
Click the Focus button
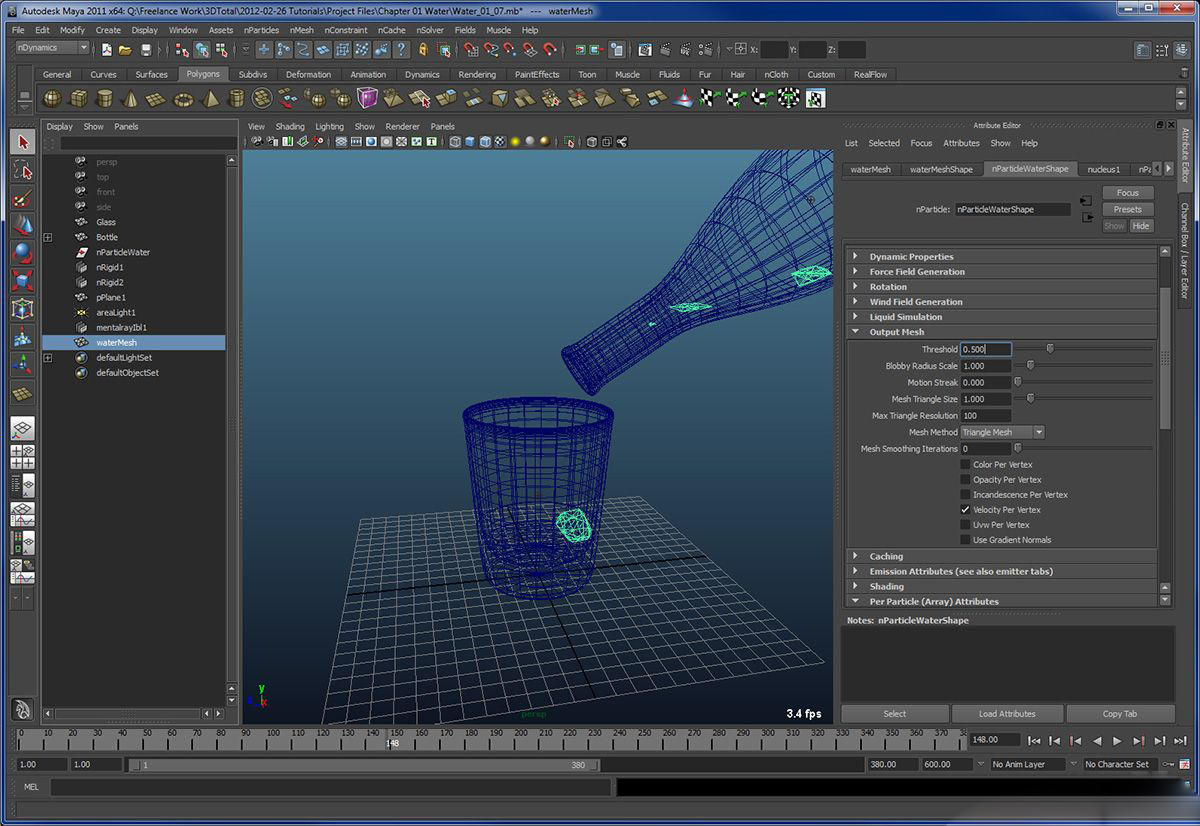click(x=1128, y=193)
